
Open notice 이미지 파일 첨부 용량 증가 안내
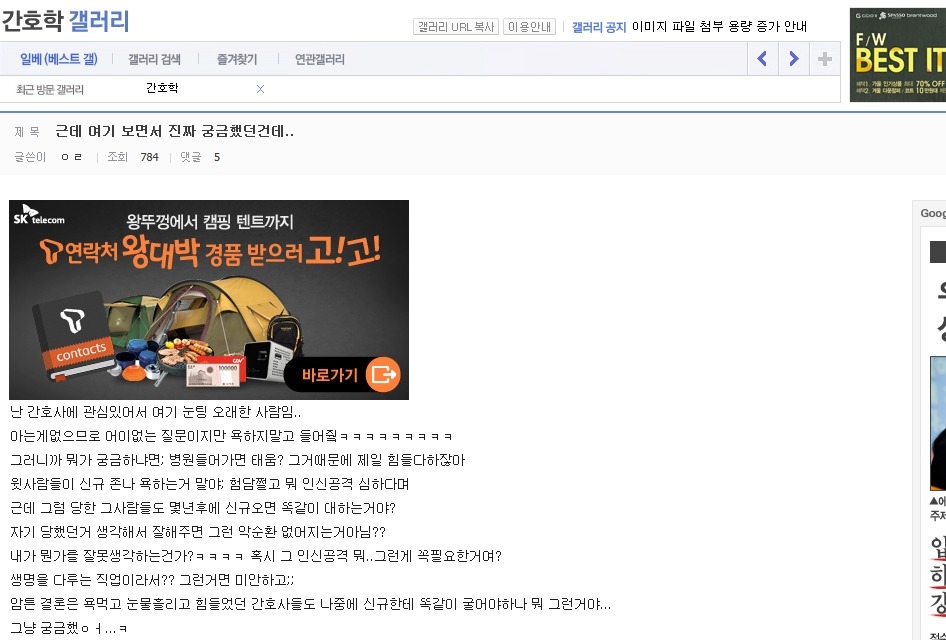point(719,27)
